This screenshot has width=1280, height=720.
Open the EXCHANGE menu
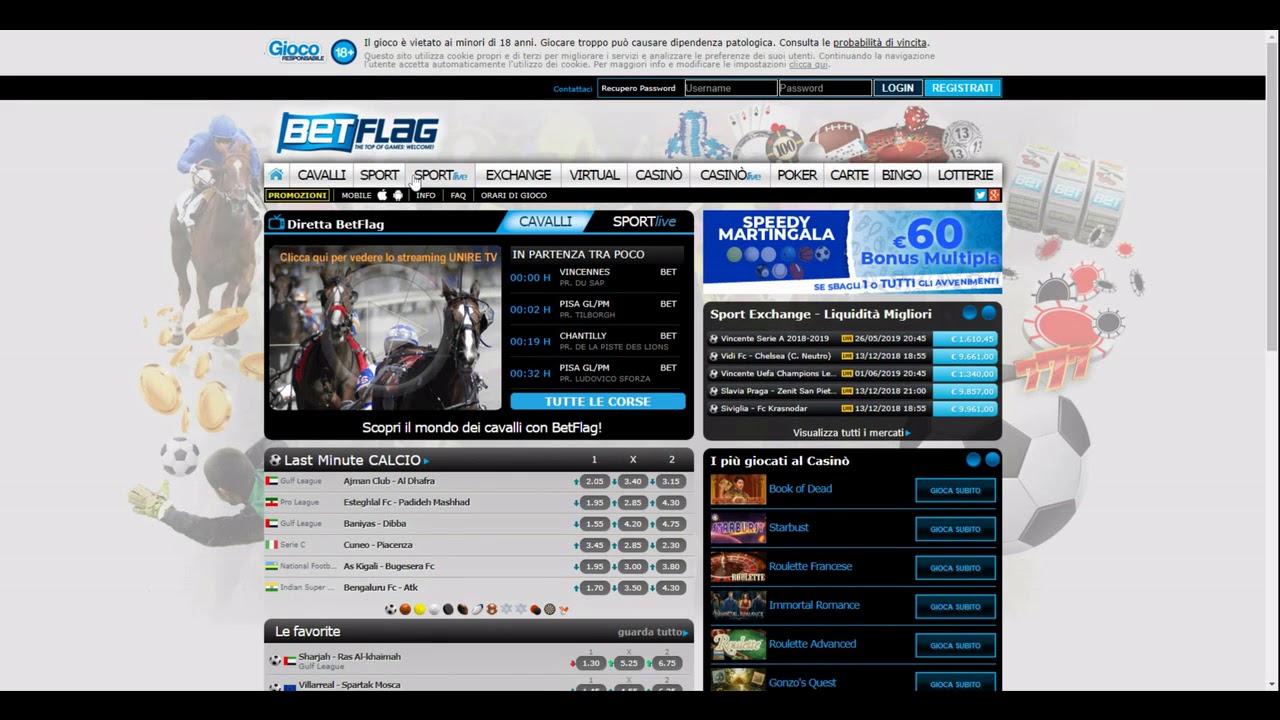coord(518,175)
